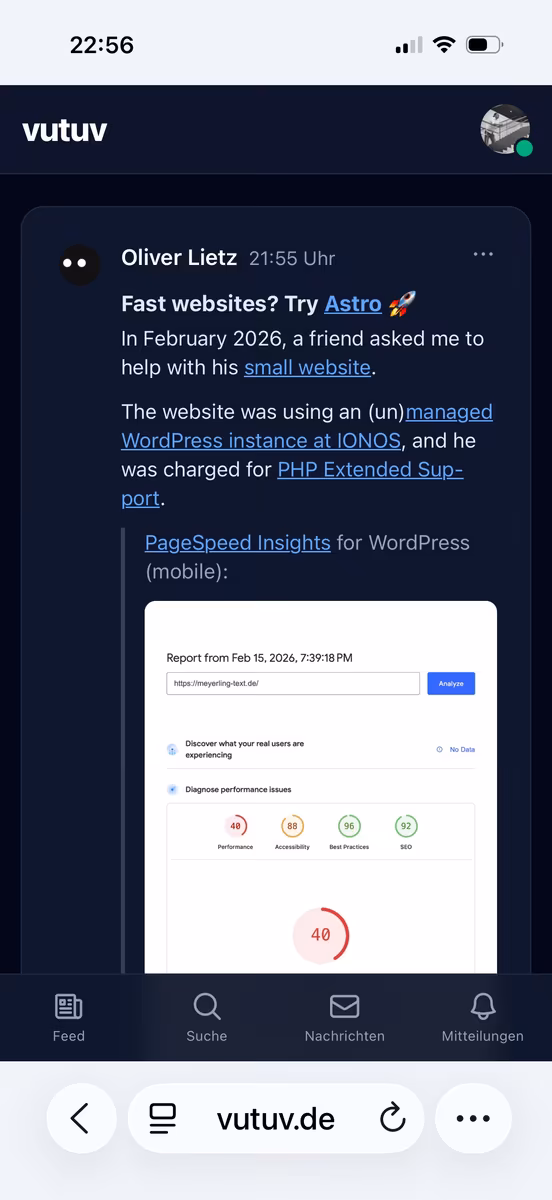Viewport: 552px width, 1200px height.
Task: Open the page reader menu icon
Action: [162, 1118]
